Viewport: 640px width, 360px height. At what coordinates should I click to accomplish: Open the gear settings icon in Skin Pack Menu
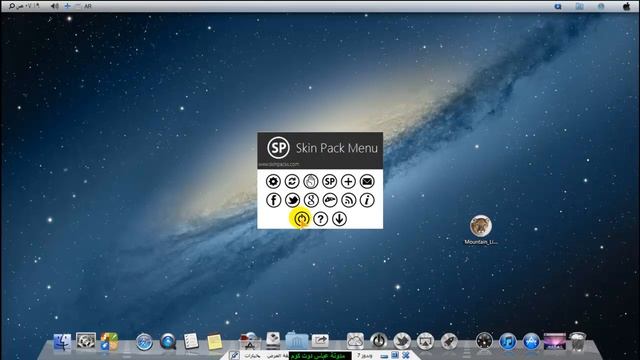pos(273,181)
